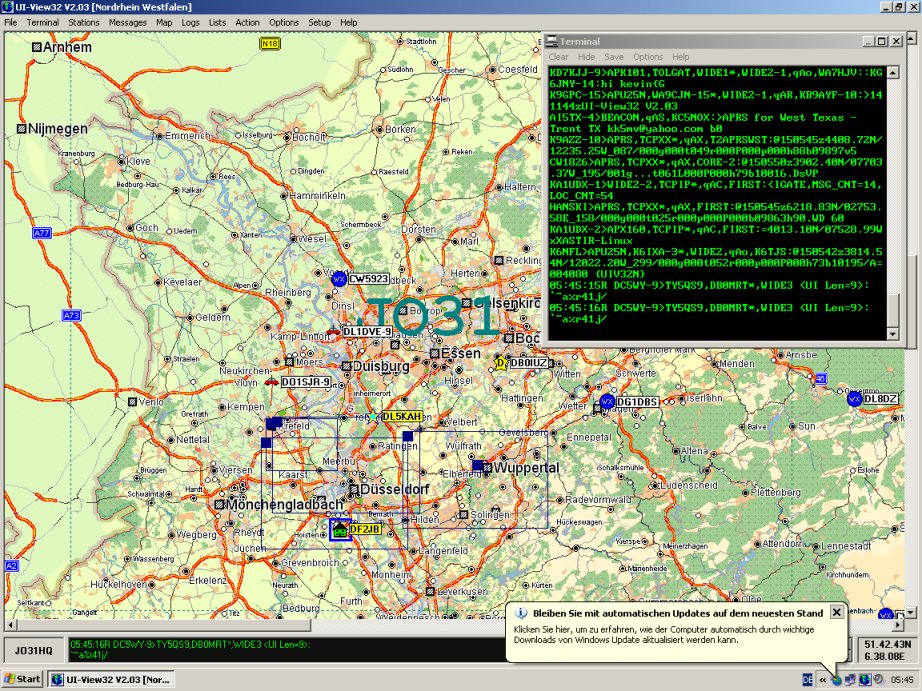Select the car icon for DL1DVE-9

point(333,332)
